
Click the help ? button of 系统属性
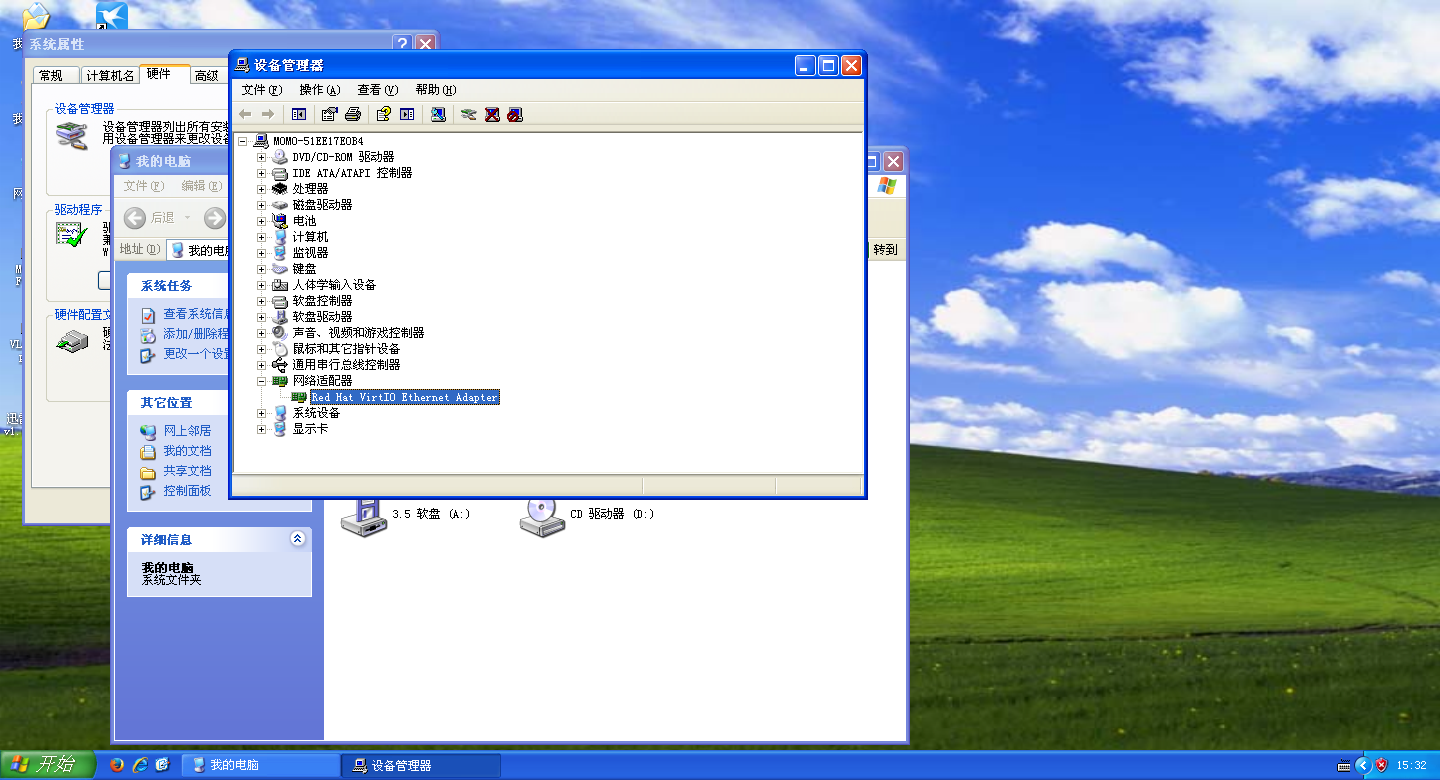tap(403, 44)
